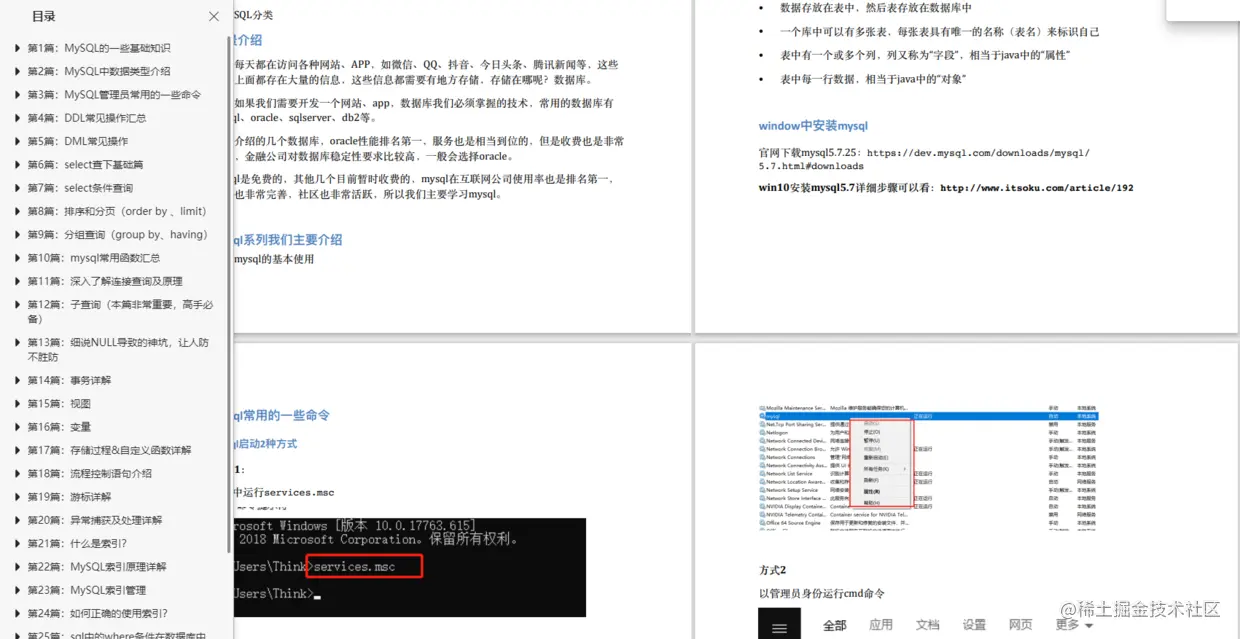Close the 目录 sidebar panel
The width and height of the screenshot is (1240, 639).
pyautogui.click(x=214, y=16)
